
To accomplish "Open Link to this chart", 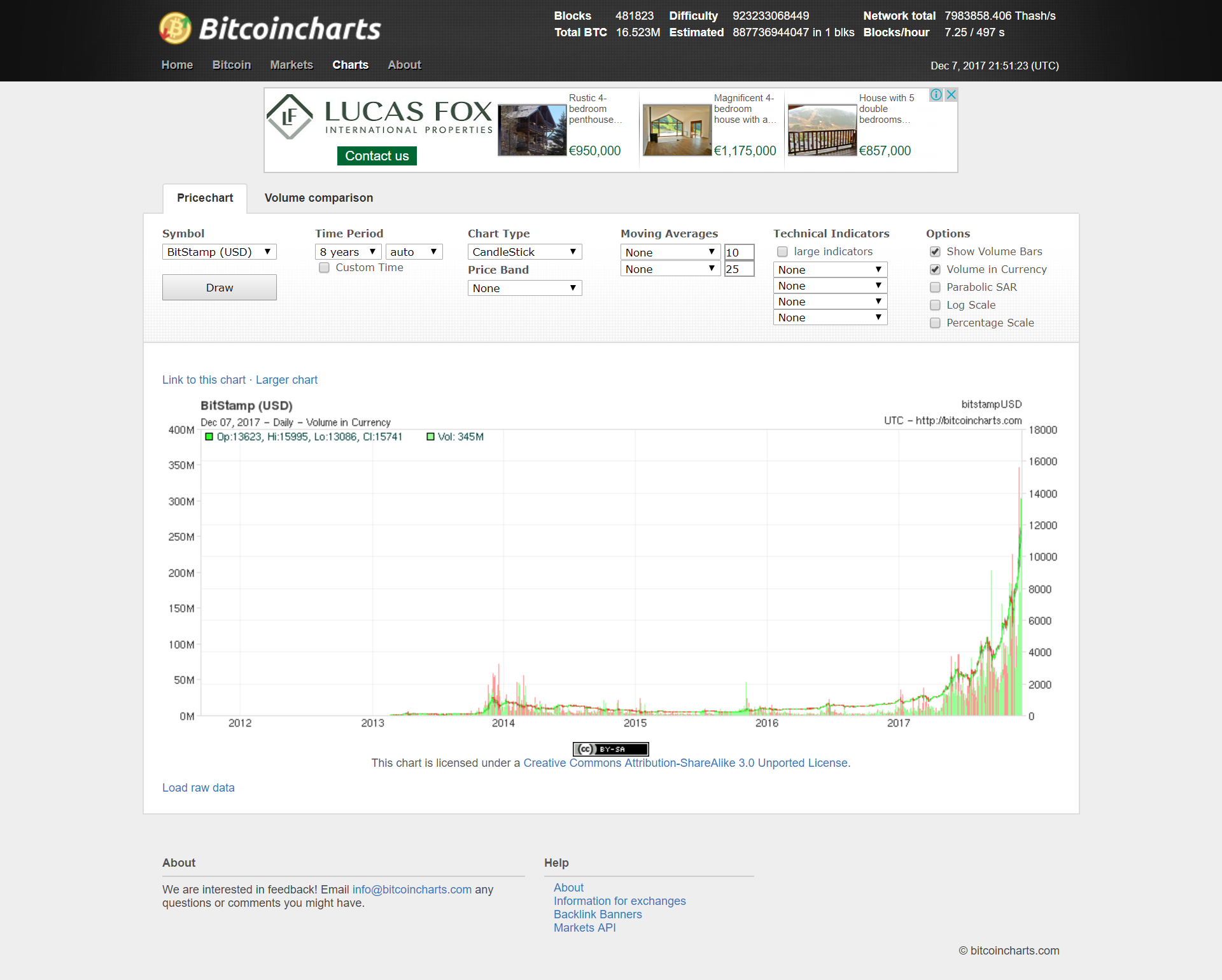I will tap(204, 380).
